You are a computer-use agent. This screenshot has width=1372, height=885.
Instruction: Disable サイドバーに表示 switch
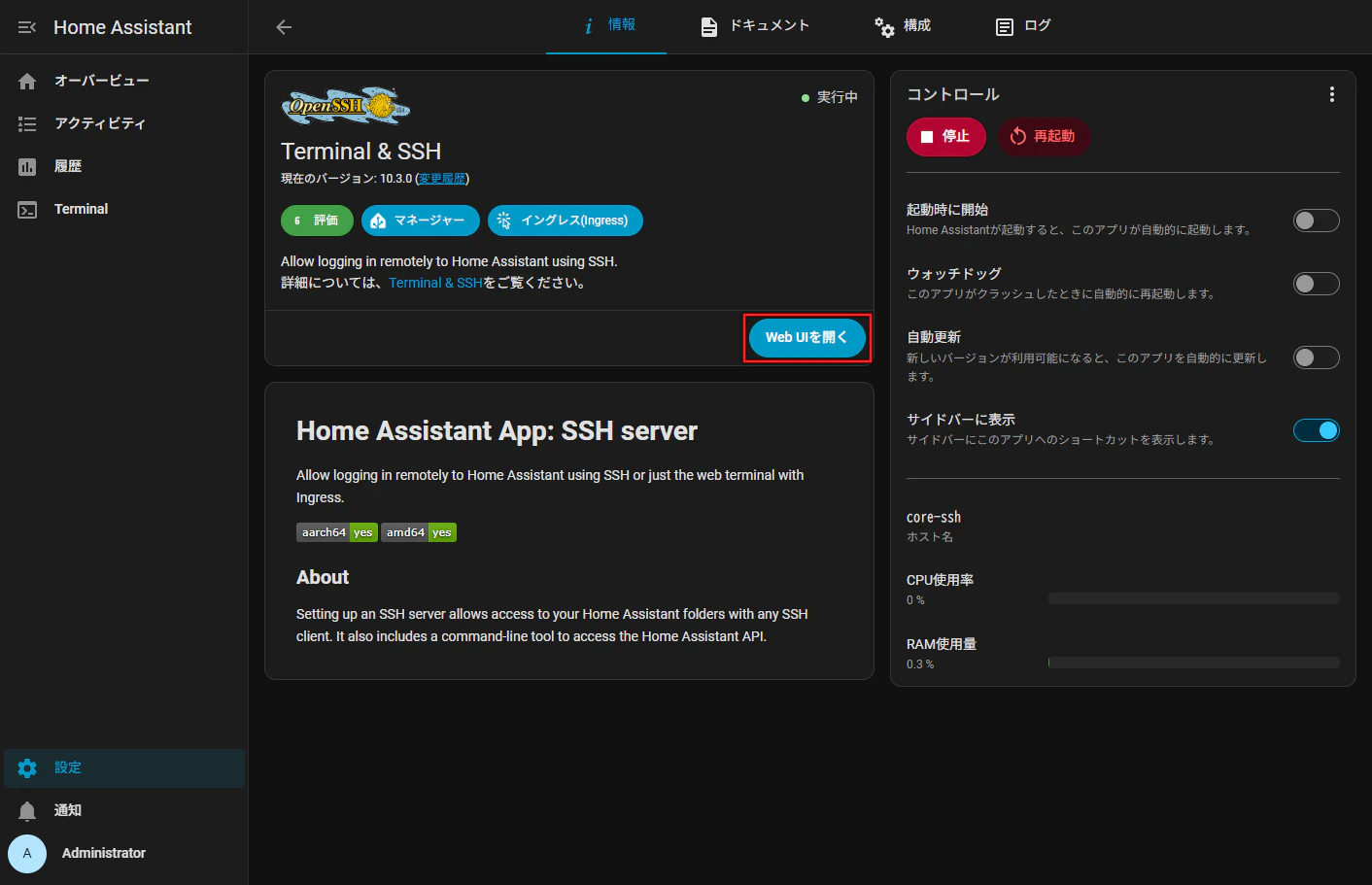[x=1316, y=430]
